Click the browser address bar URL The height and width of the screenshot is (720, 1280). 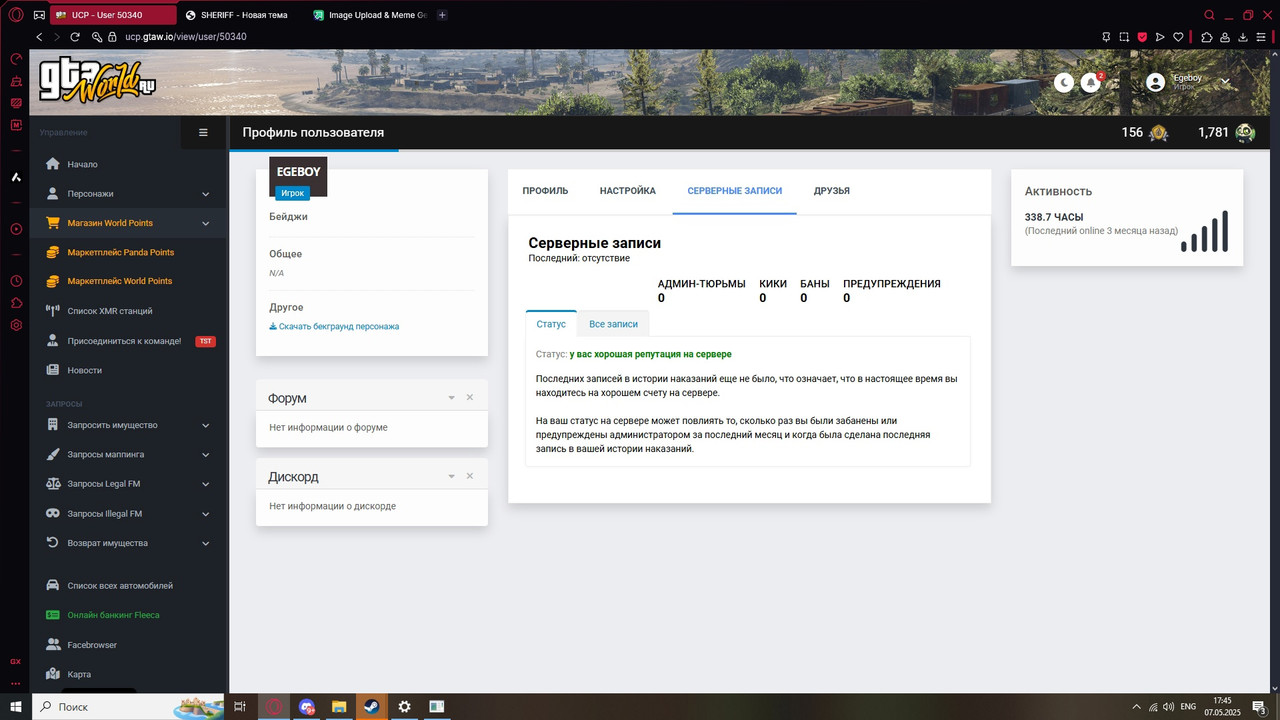[x=185, y=37]
